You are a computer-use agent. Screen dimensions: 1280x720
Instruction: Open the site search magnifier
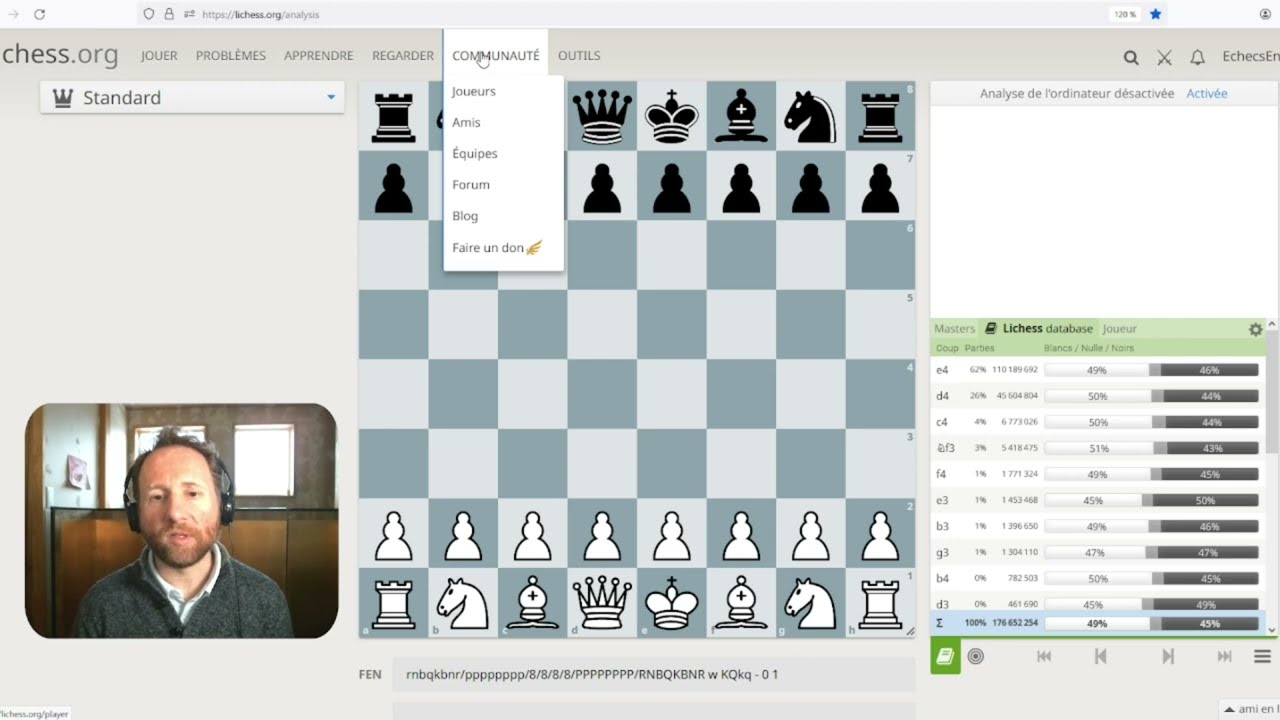point(1131,57)
